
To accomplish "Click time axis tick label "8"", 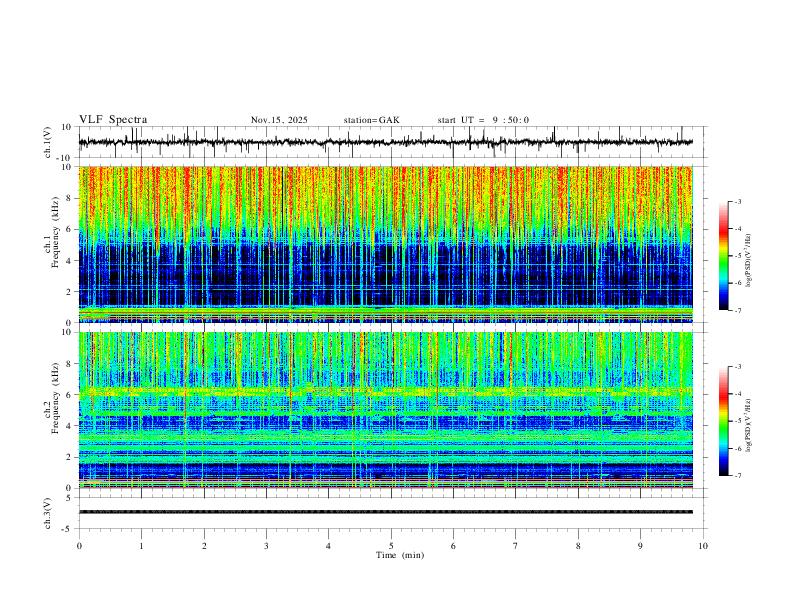I will tap(578, 546).
